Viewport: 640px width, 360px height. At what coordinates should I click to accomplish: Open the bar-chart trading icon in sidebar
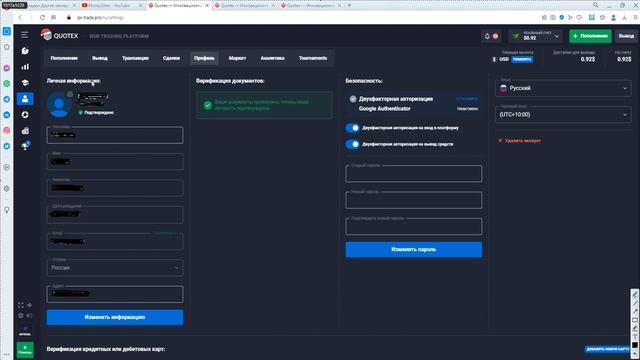(25, 67)
